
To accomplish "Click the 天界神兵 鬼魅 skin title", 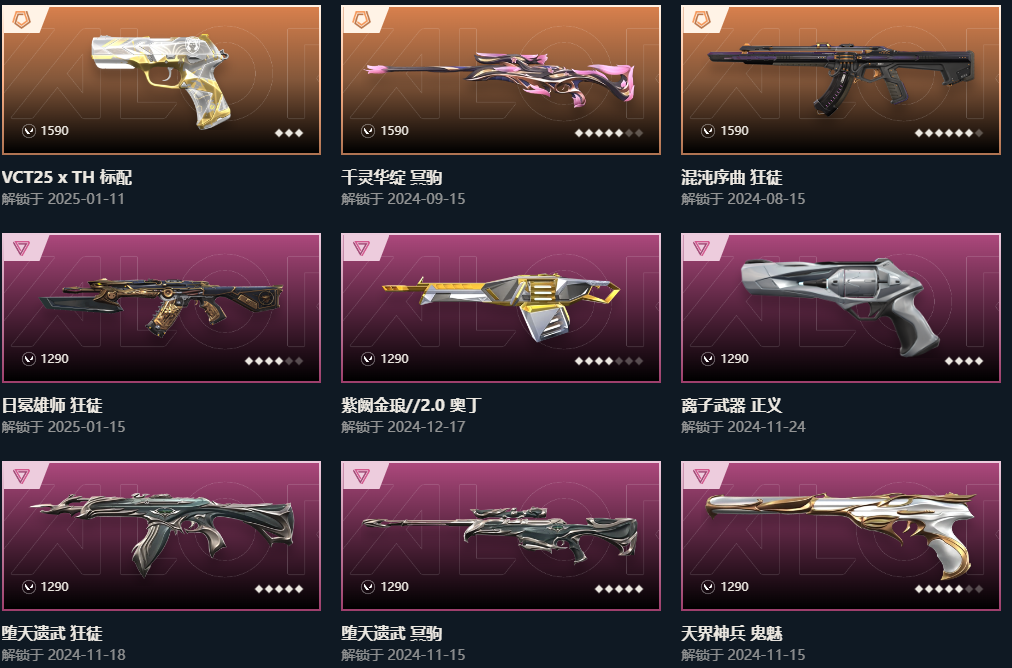I will click(732, 633).
